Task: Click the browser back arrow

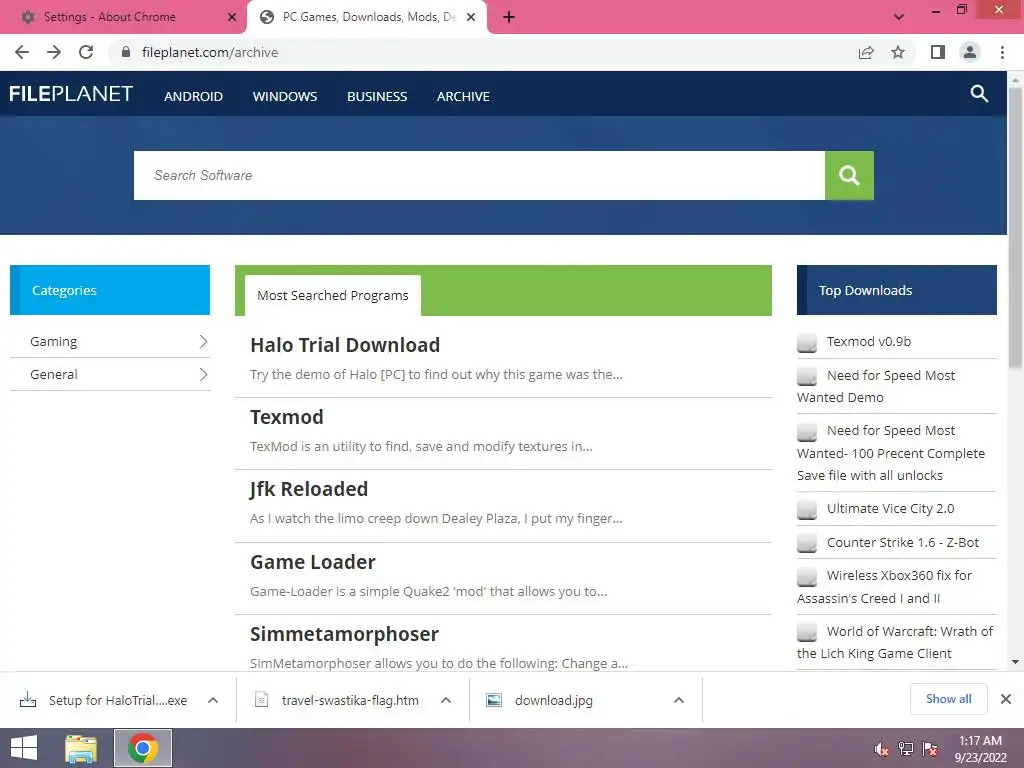Action: [x=22, y=52]
